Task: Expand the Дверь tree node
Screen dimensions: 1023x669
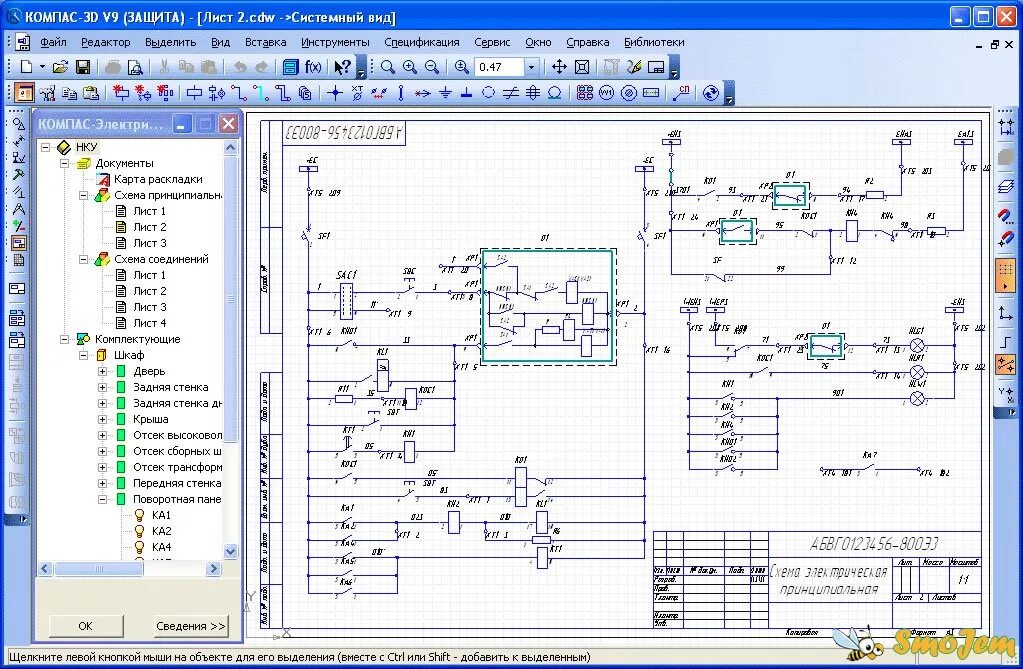Action: coord(102,371)
